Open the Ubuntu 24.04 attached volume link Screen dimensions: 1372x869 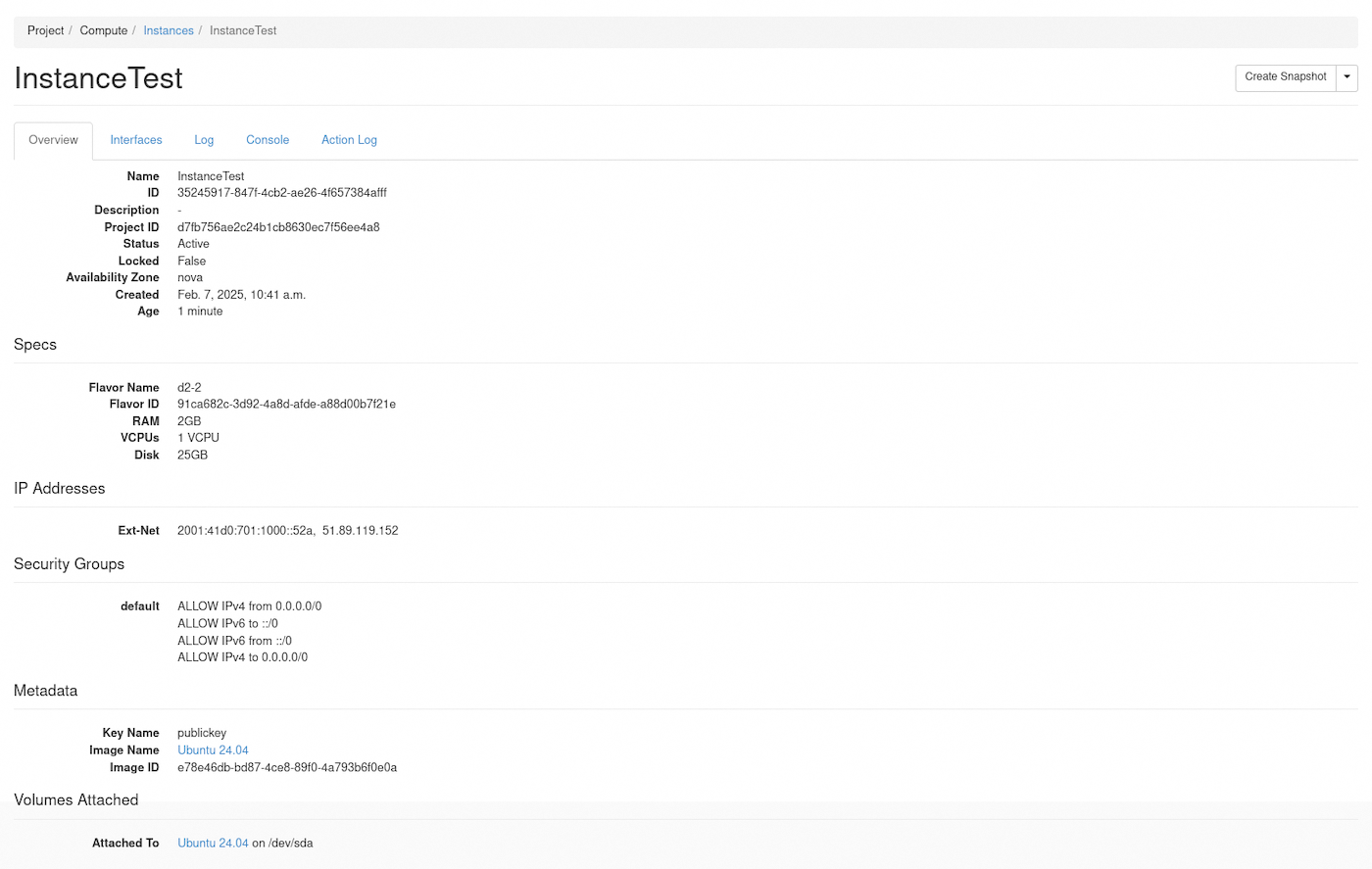(213, 844)
